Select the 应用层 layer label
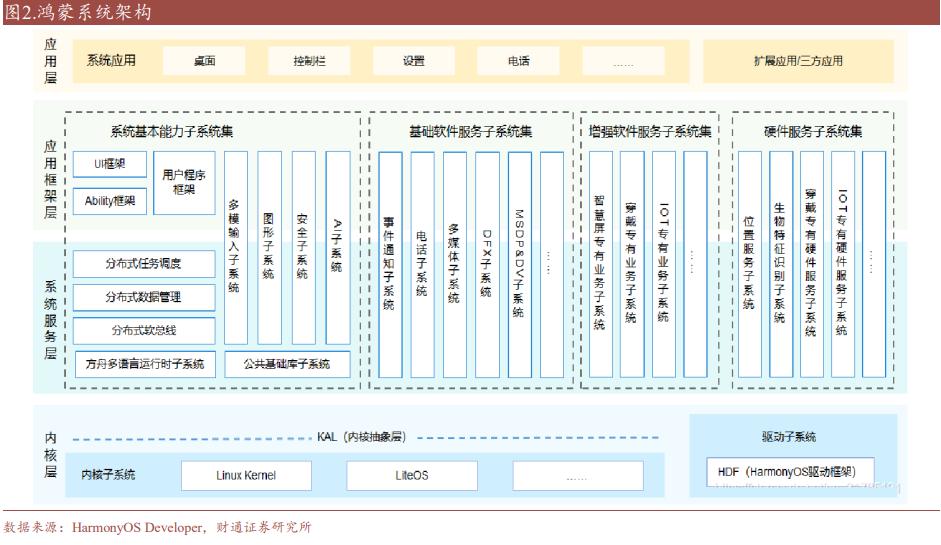 pyautogui.click(x=50, y=61)
